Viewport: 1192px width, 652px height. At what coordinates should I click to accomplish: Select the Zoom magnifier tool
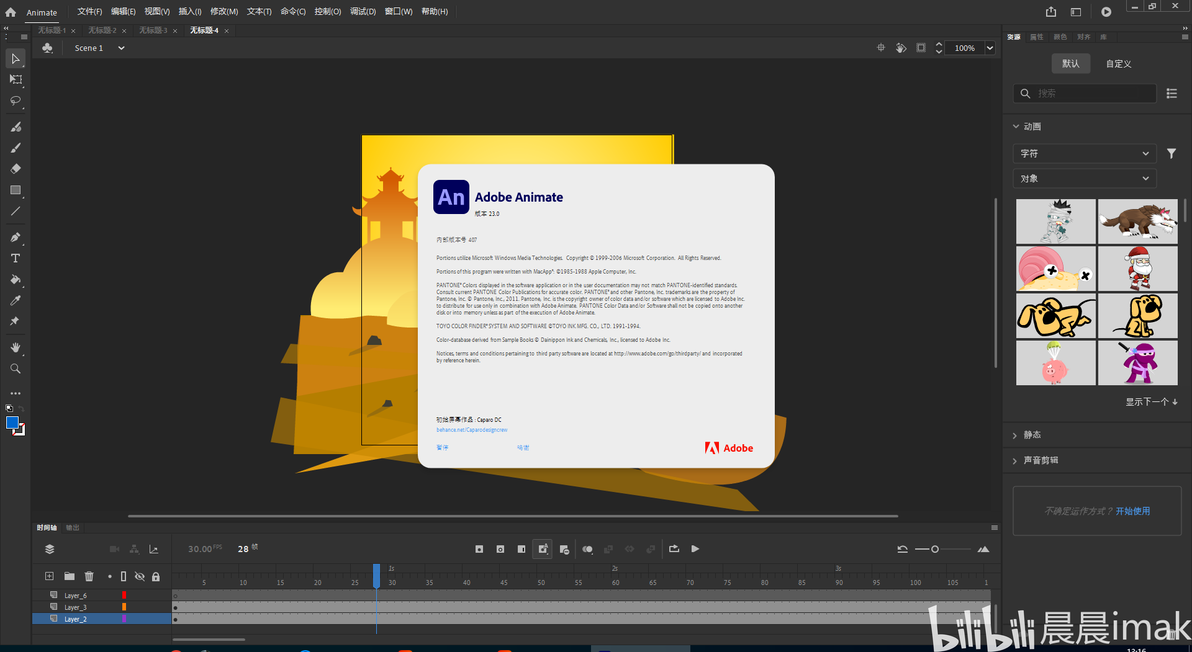[15, 369]
